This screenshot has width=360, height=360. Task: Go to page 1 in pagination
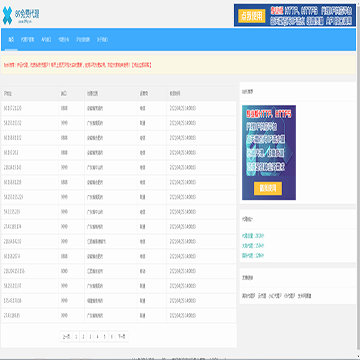[x=76, y=337]
